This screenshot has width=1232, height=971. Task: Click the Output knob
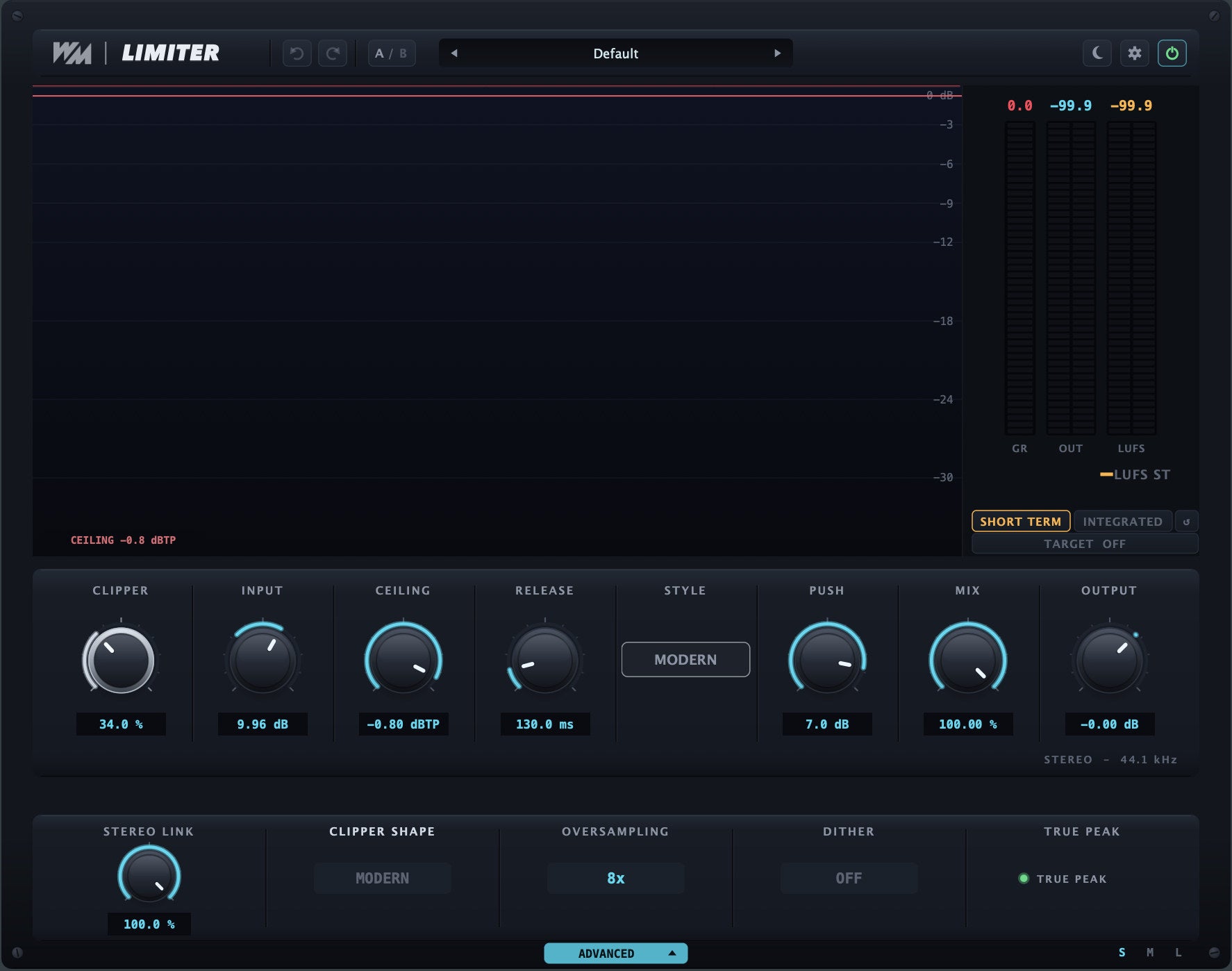coord(1109,660)
